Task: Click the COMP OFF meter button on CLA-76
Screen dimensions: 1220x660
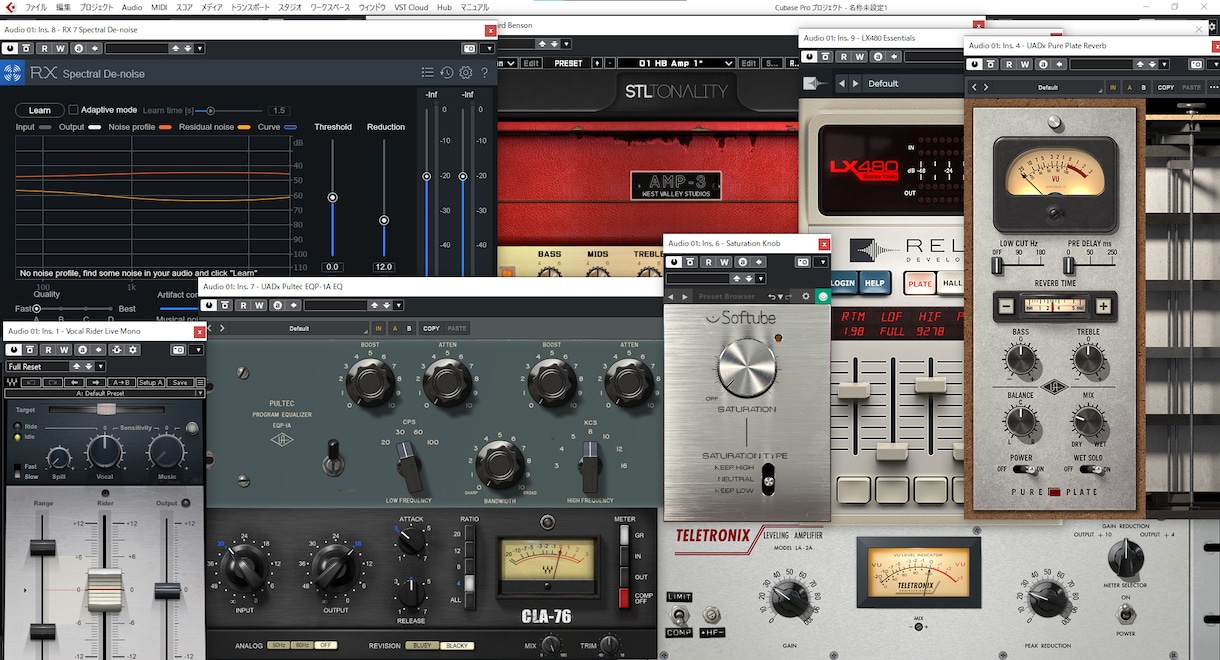Action: 625,598
